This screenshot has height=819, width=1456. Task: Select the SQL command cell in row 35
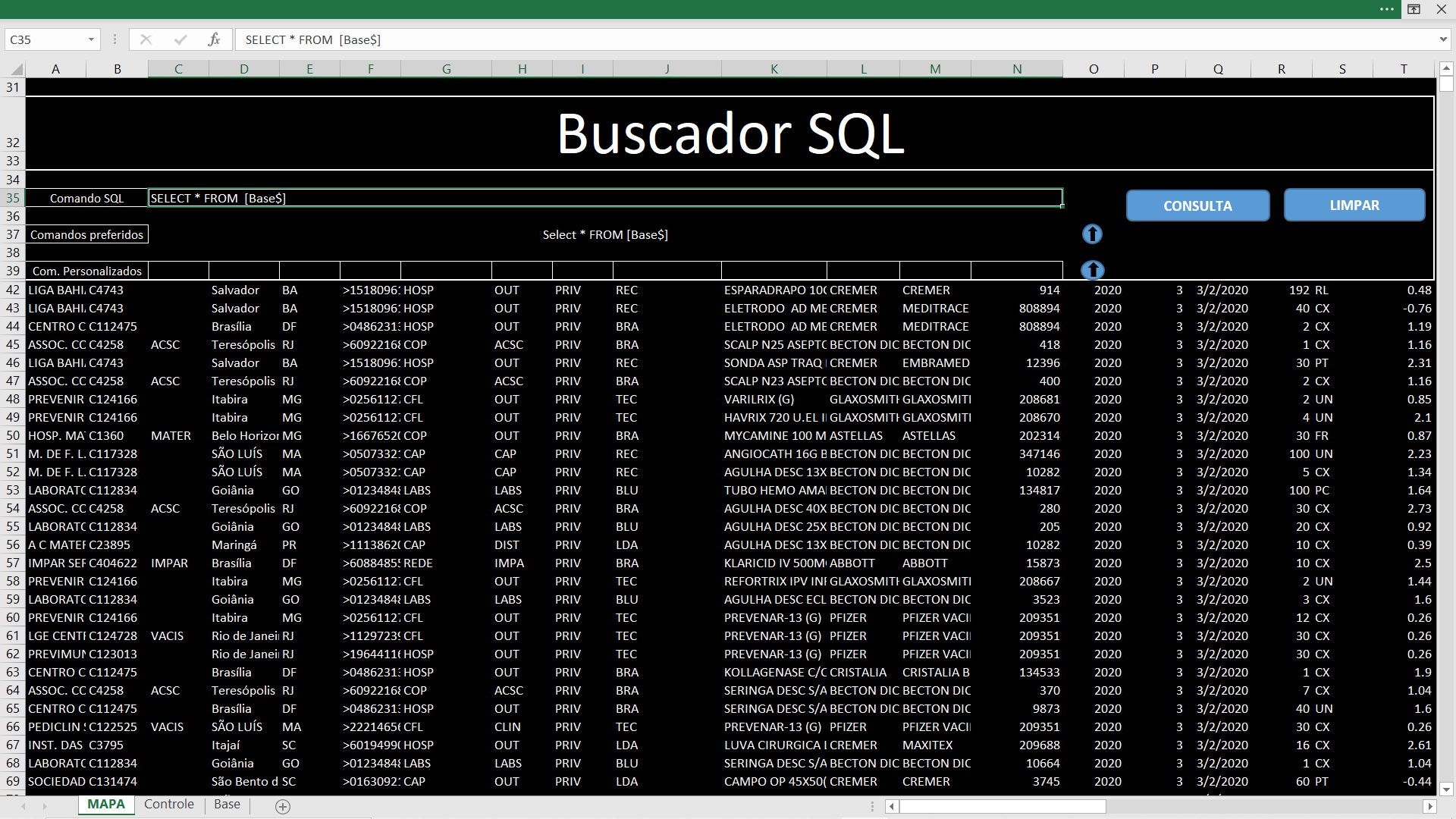coord(605,198)
